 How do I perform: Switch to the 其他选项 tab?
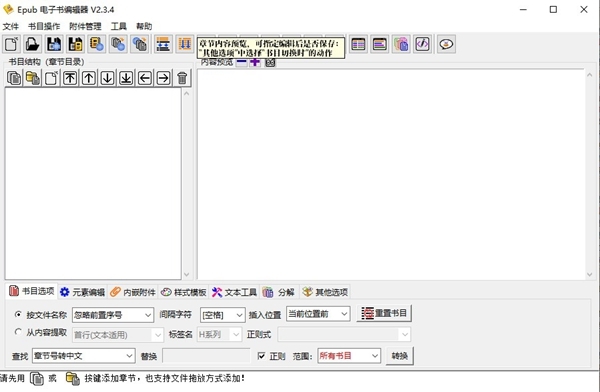click(325, 292)
